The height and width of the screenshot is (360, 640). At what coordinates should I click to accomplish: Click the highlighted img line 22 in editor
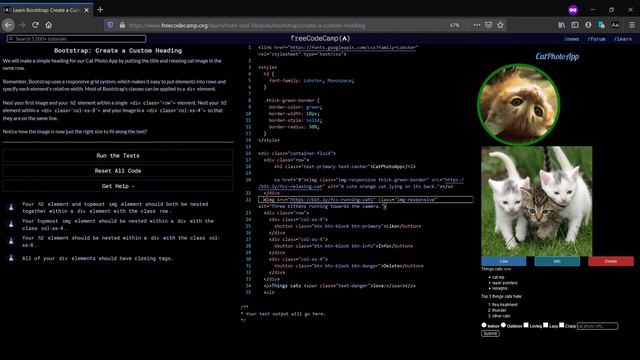point(366,200)
